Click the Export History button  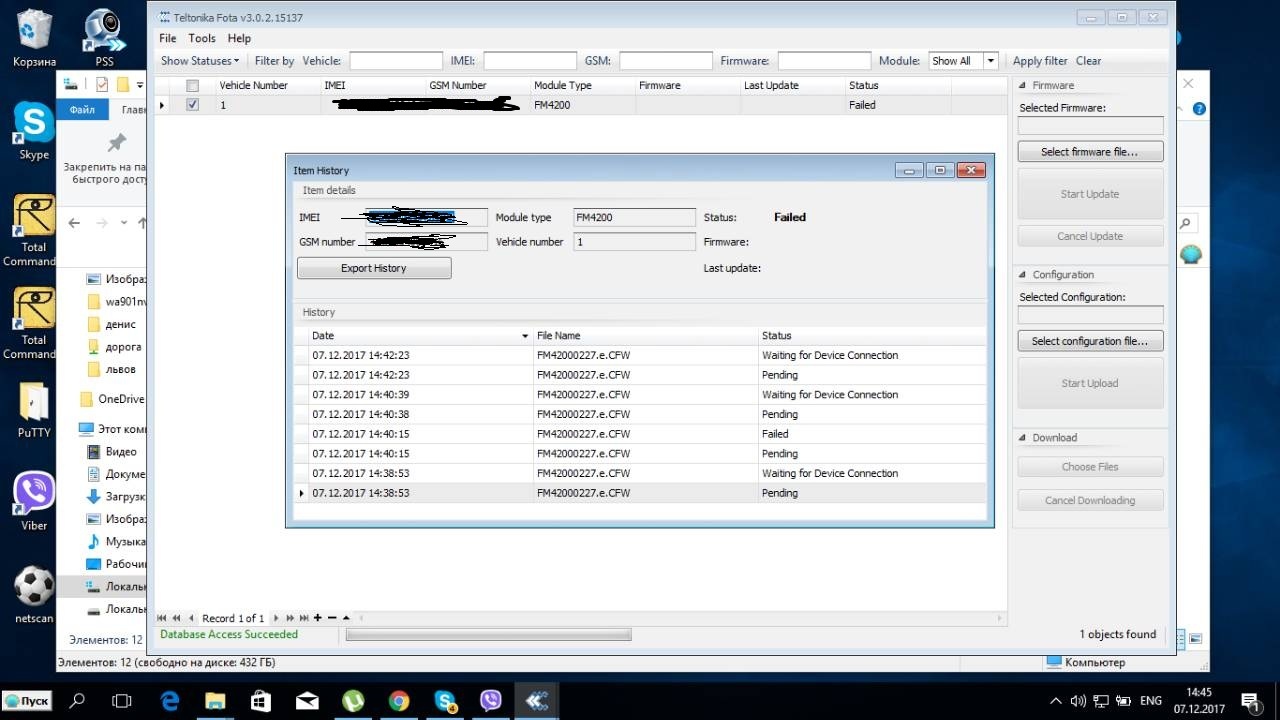[x=374, y=268]
